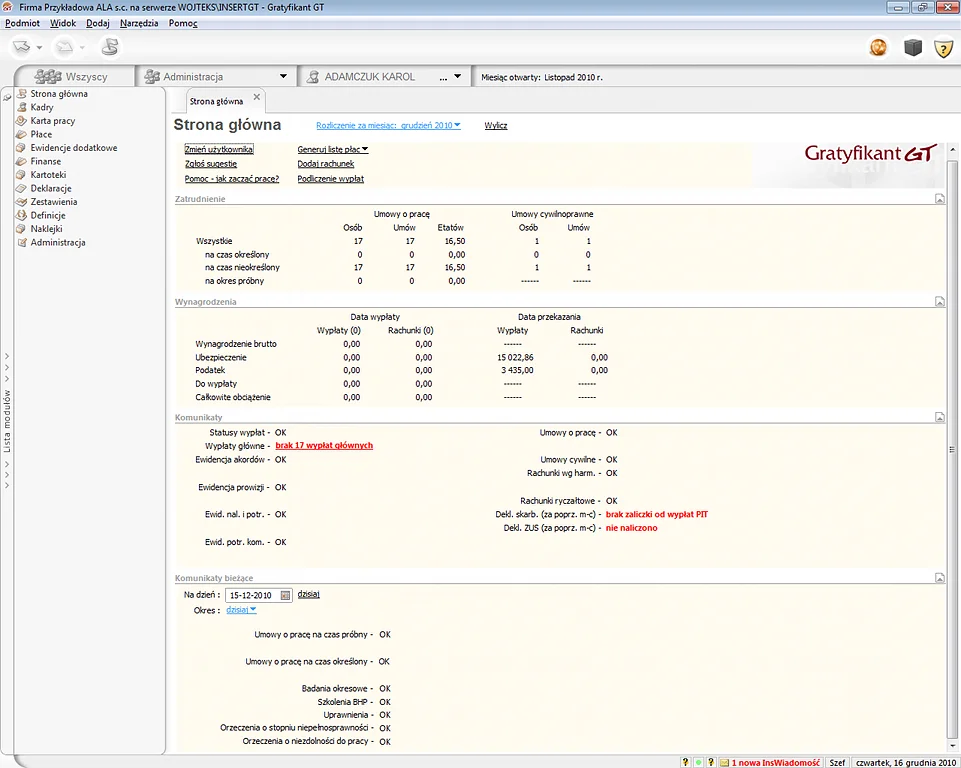Open the calendar picker next to date field
Viewport: 961px width, 768px height.
tap(286, 595)
